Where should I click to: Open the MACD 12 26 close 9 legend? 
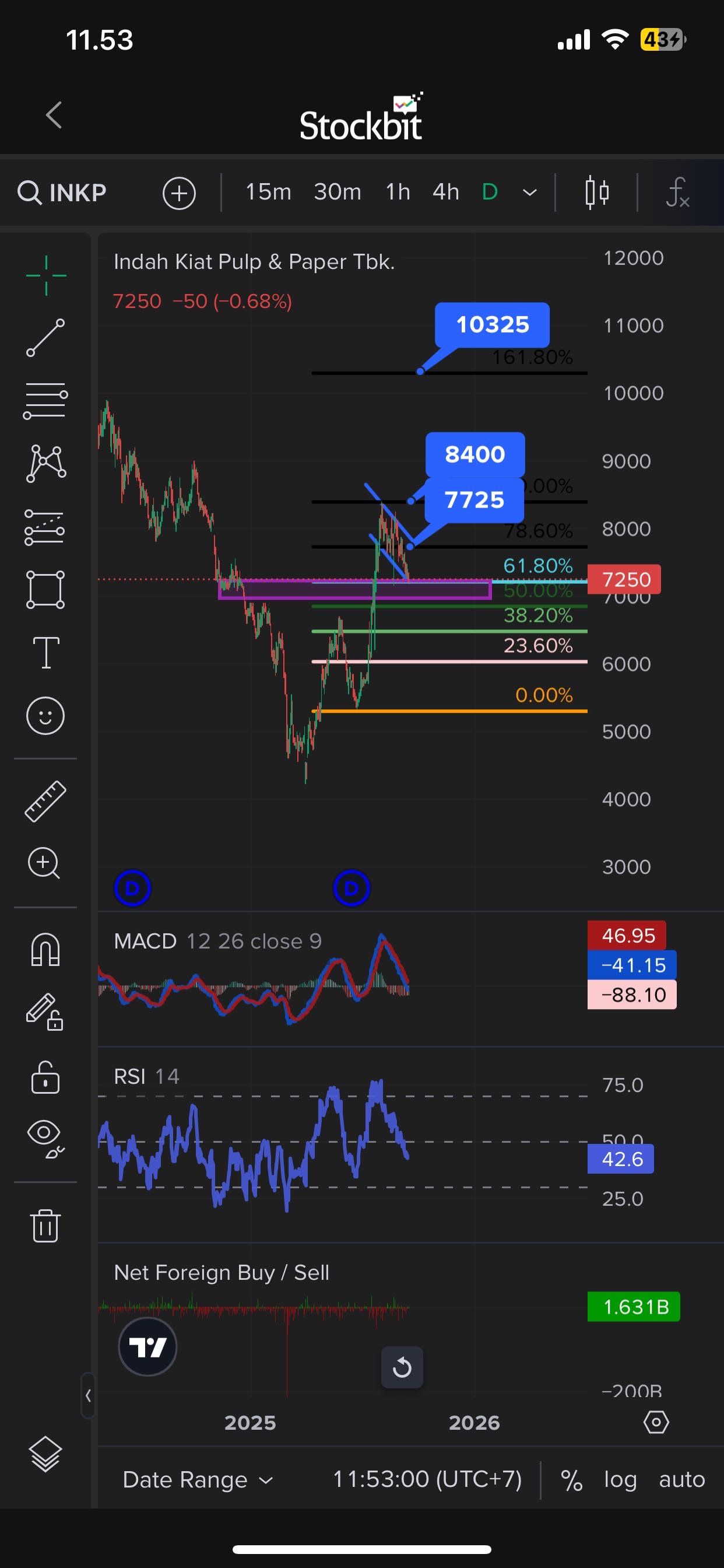pyautogui.click(x=218, y=941)
